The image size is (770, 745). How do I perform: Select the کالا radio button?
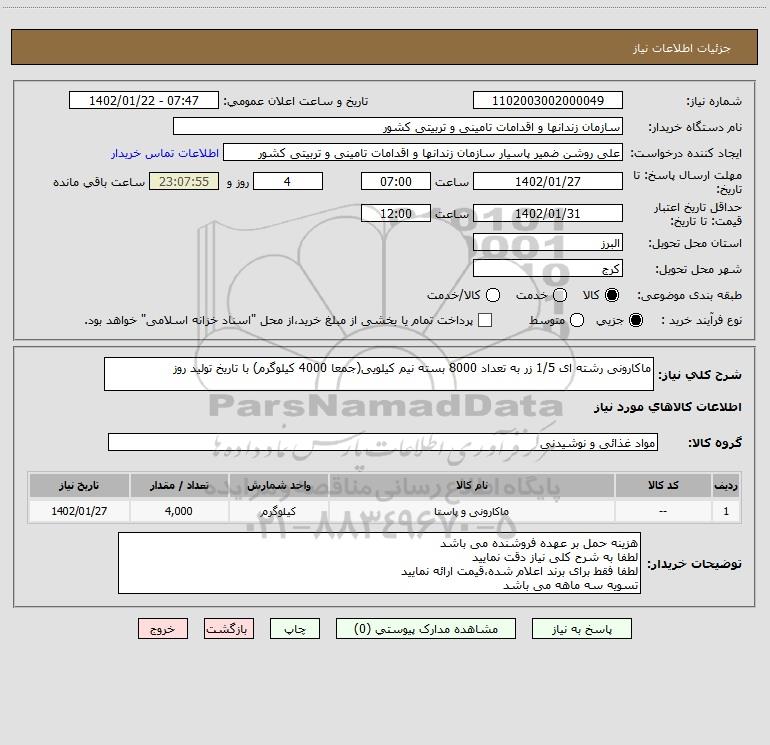(x=612, y=295)
